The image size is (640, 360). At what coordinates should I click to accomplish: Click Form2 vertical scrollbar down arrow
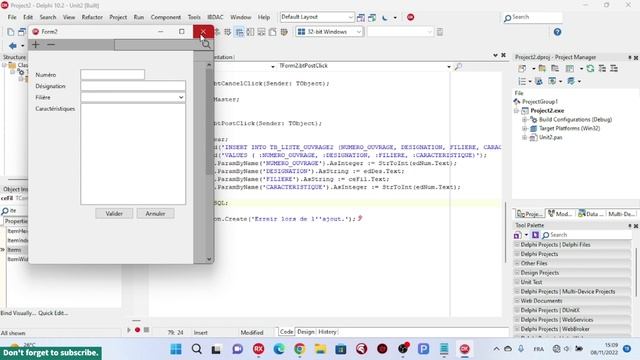point(209,259)
